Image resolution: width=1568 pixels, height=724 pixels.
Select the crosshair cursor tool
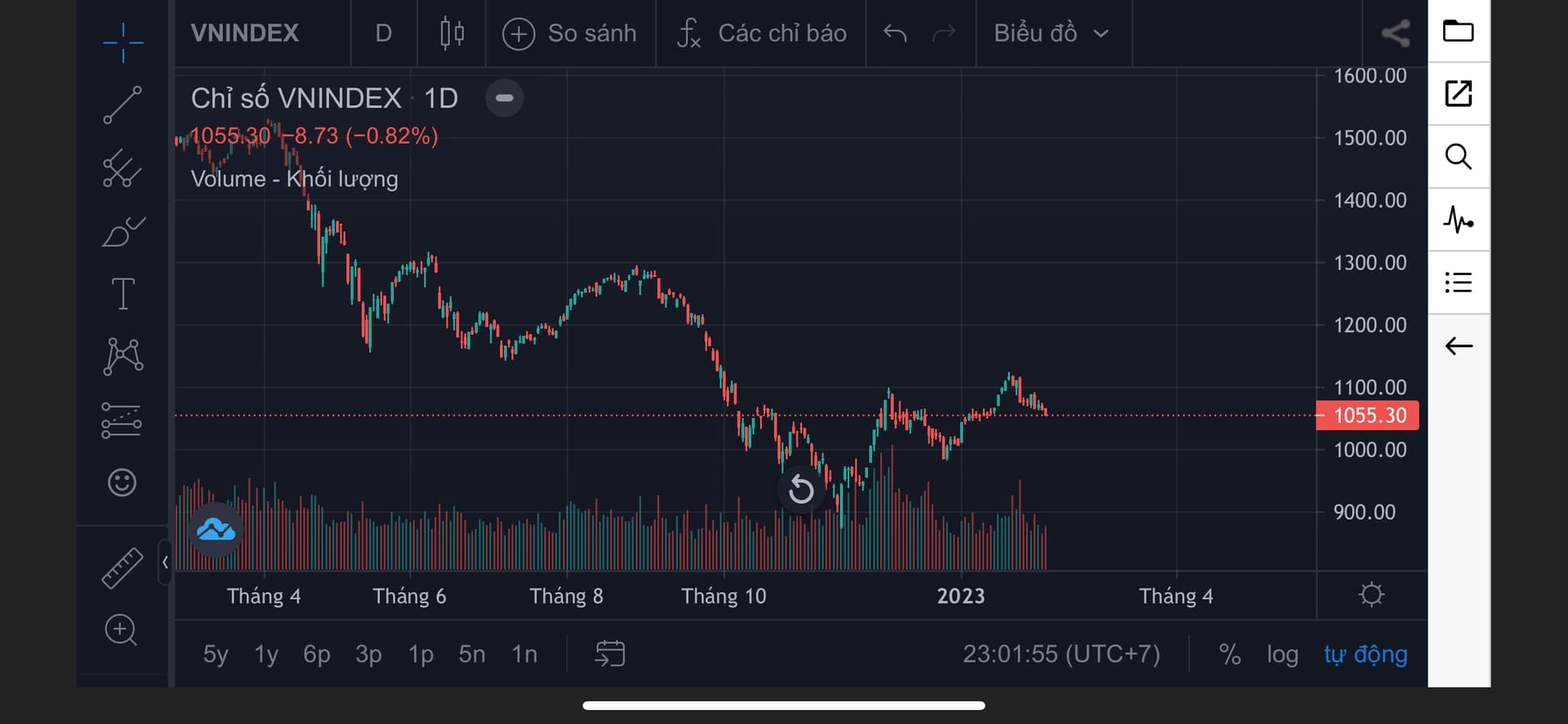pos(123,42)
